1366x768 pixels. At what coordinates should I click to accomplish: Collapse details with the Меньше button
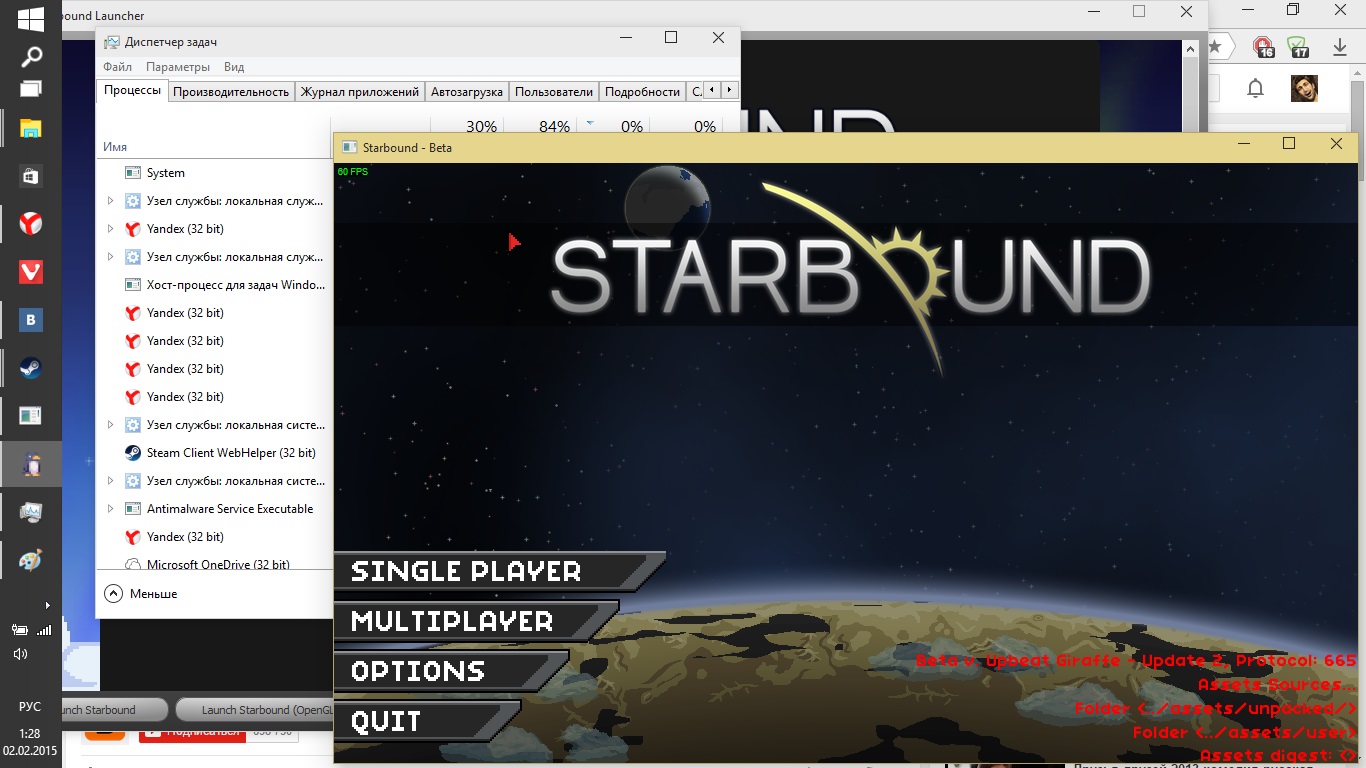click(x=141, y=594)
